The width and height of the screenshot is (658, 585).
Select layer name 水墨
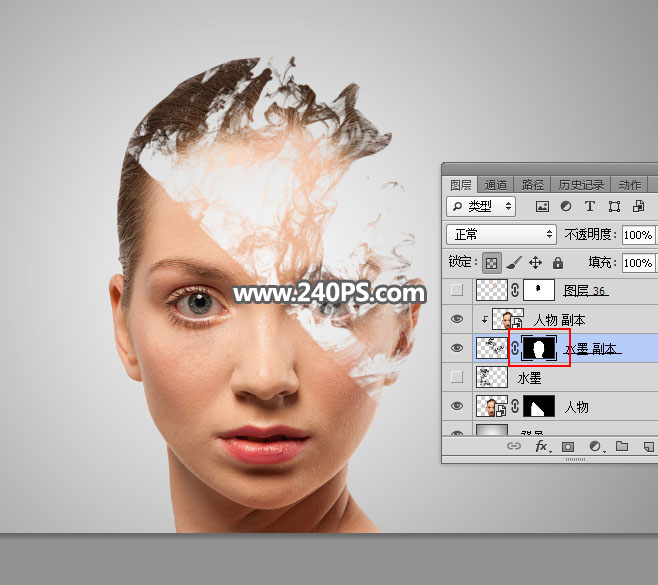(530, 378)
